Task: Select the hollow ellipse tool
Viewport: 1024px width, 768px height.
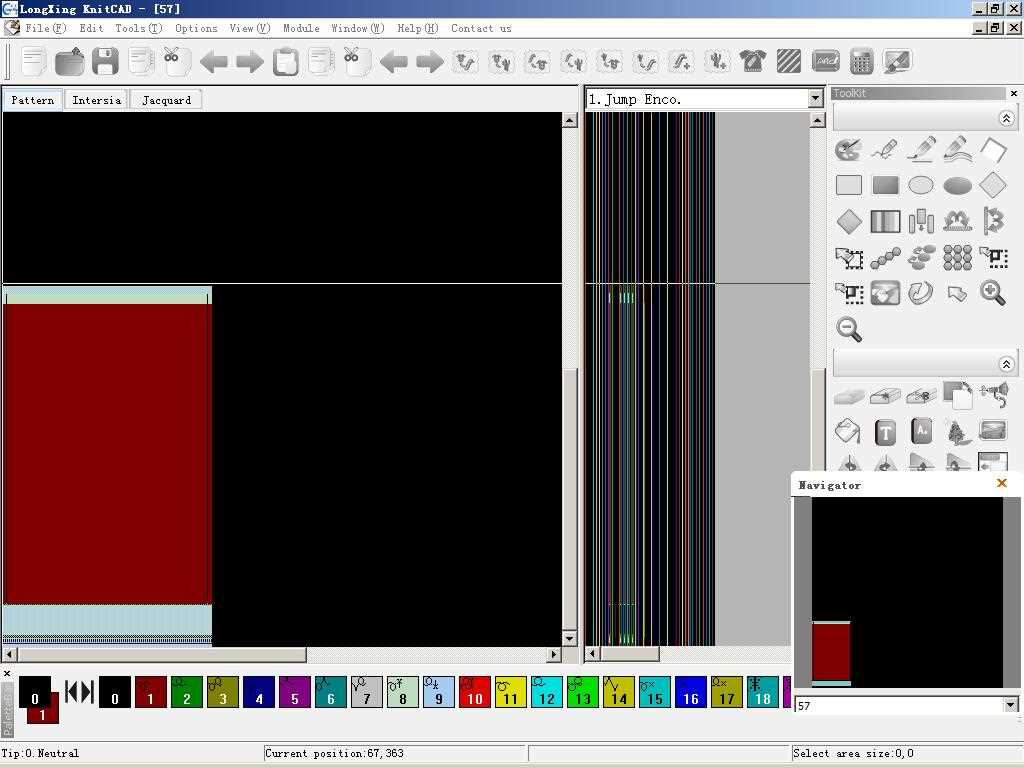Action: click(x=921, y=185)
